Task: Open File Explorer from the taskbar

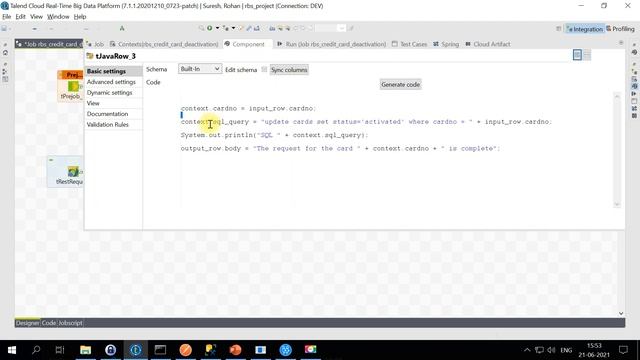Action: [85, 350]
